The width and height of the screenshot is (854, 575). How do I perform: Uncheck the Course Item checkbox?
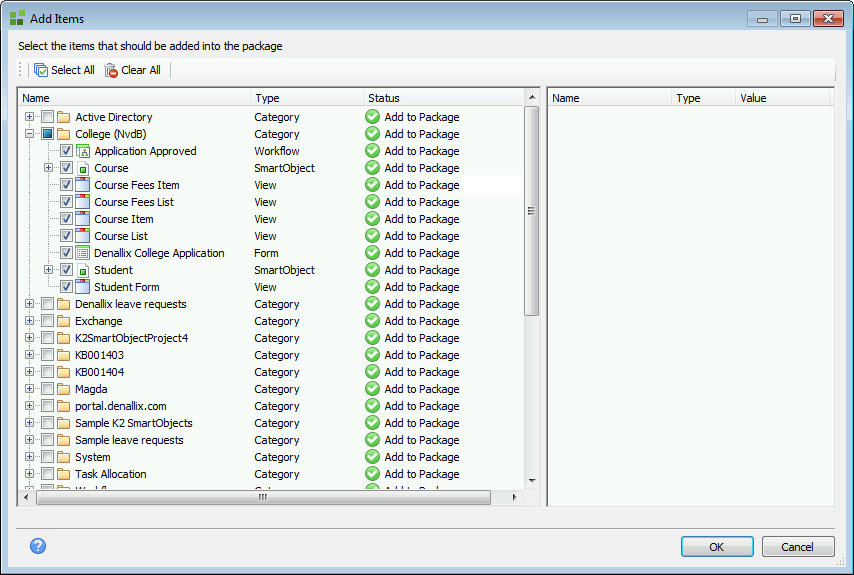tap(66, 219)
